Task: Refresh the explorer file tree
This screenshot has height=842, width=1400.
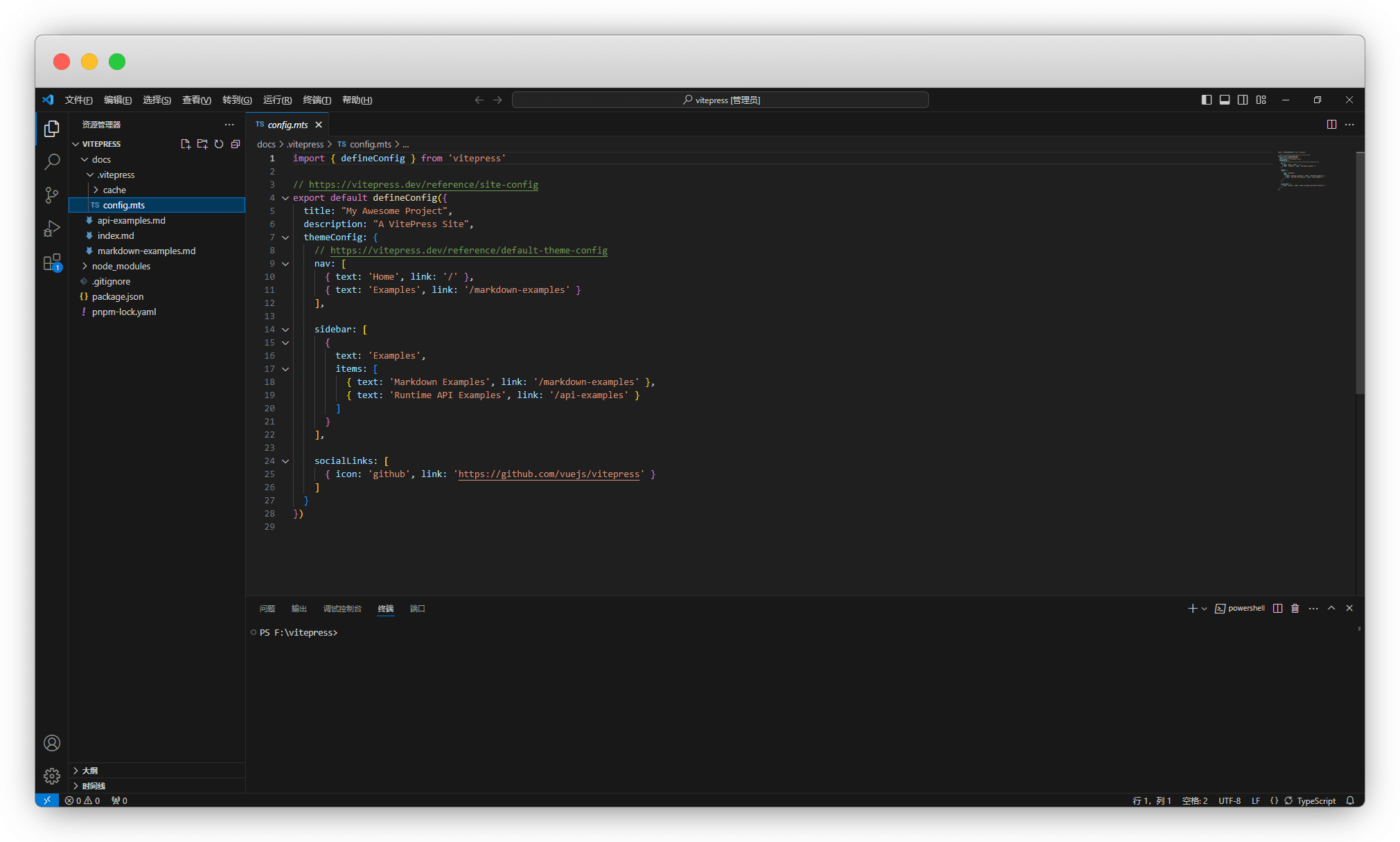Action: [x=219, y=144]
